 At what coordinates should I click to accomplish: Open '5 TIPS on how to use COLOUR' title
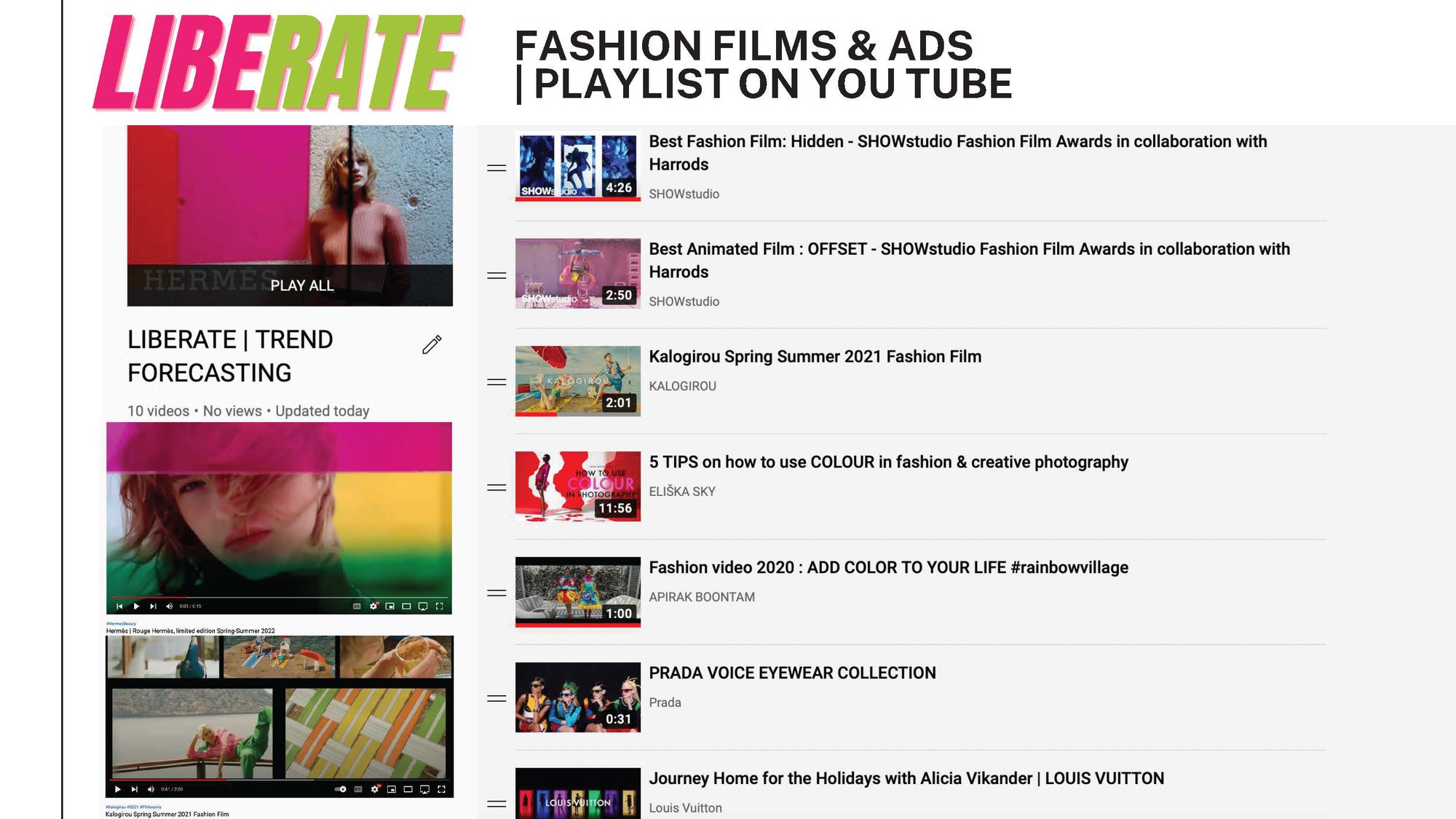coord(888,462)
